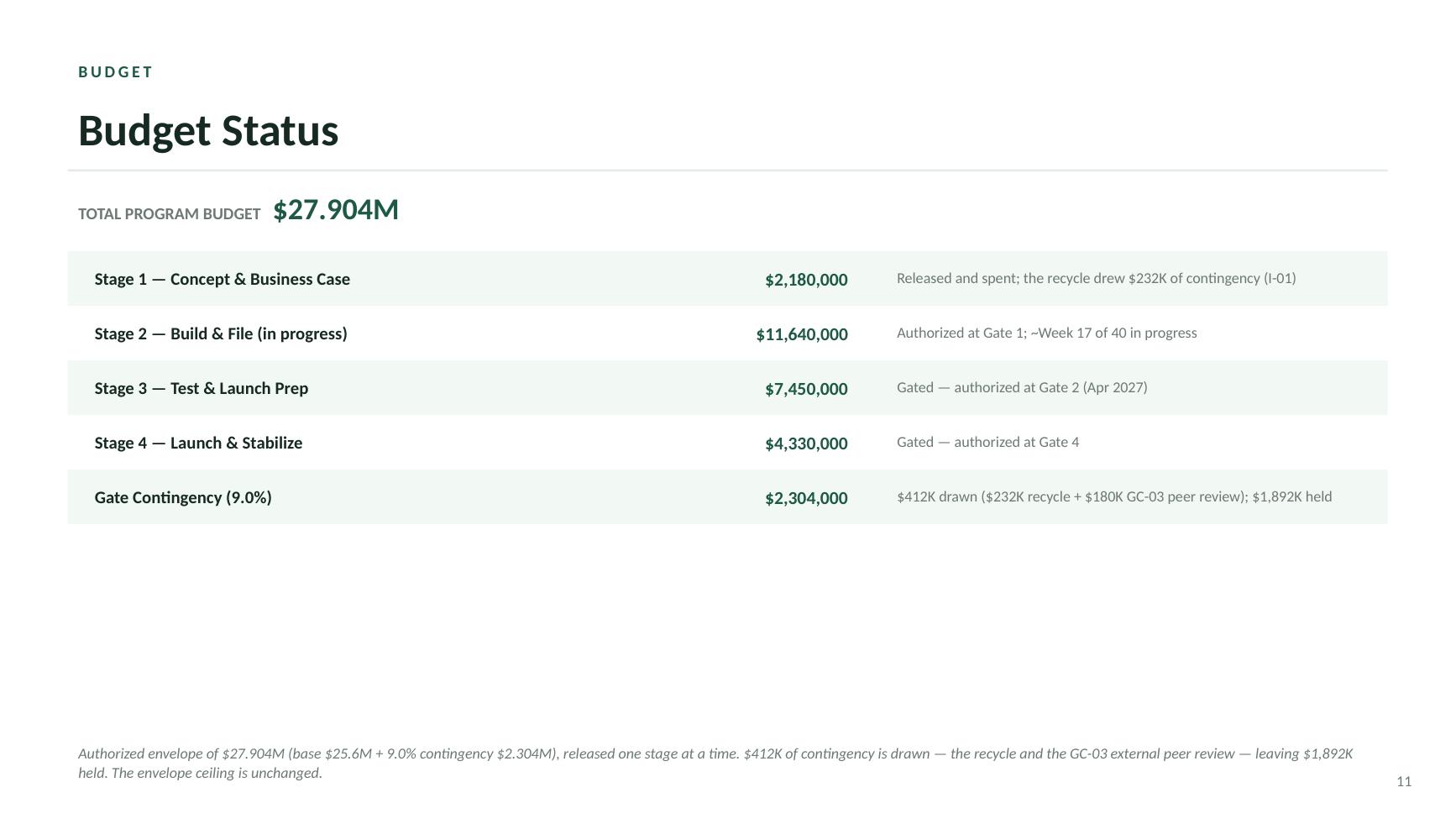This screenshot has height=819, width=1456.
Task: Select Stage 4 — Launch & Stabilize label
Action: coord(198,443)
